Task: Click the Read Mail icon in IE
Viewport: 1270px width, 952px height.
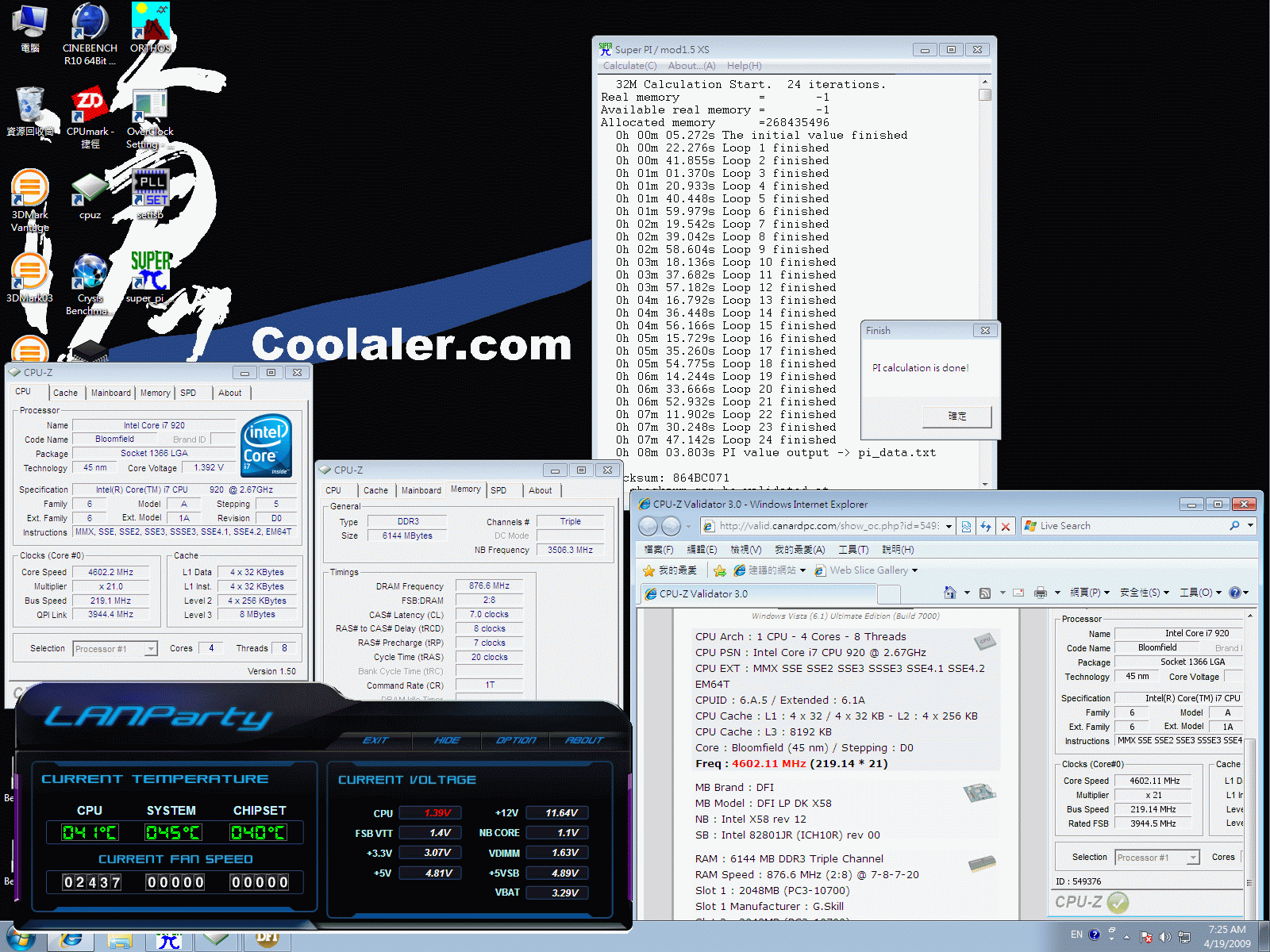Action: coord(1018,593)
